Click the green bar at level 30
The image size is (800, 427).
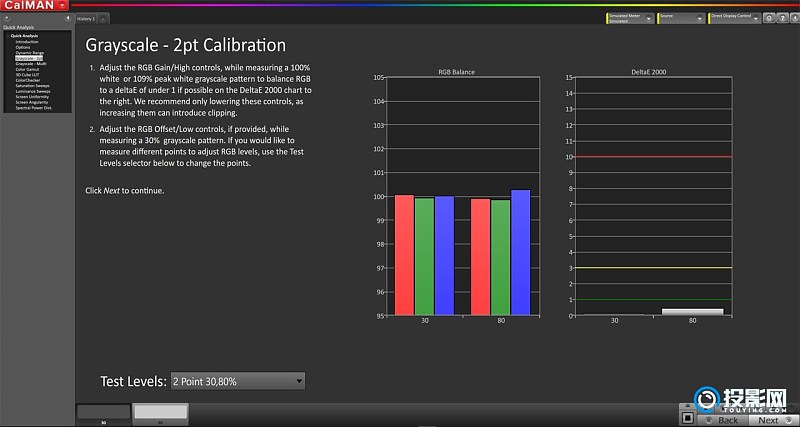pyautogui.click(x=424, y=257)
